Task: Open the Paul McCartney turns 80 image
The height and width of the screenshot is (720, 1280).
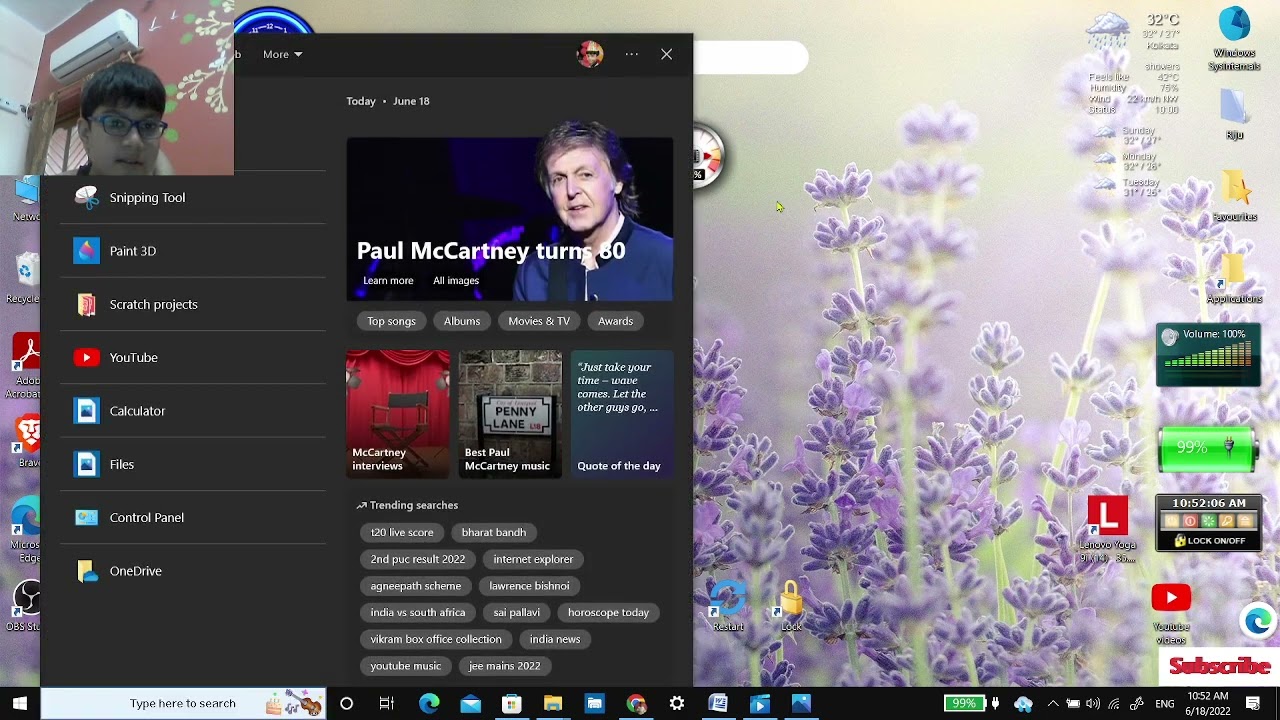Action: coord(510,219)
